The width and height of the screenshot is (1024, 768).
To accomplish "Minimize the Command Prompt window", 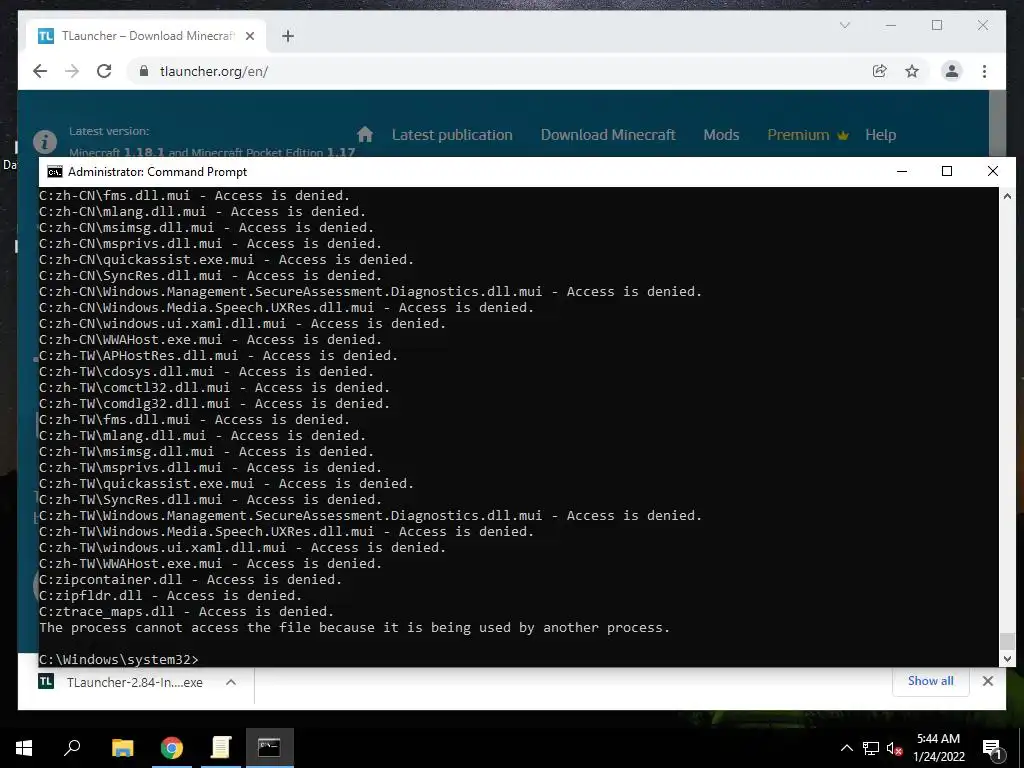I will pos(902,171).
